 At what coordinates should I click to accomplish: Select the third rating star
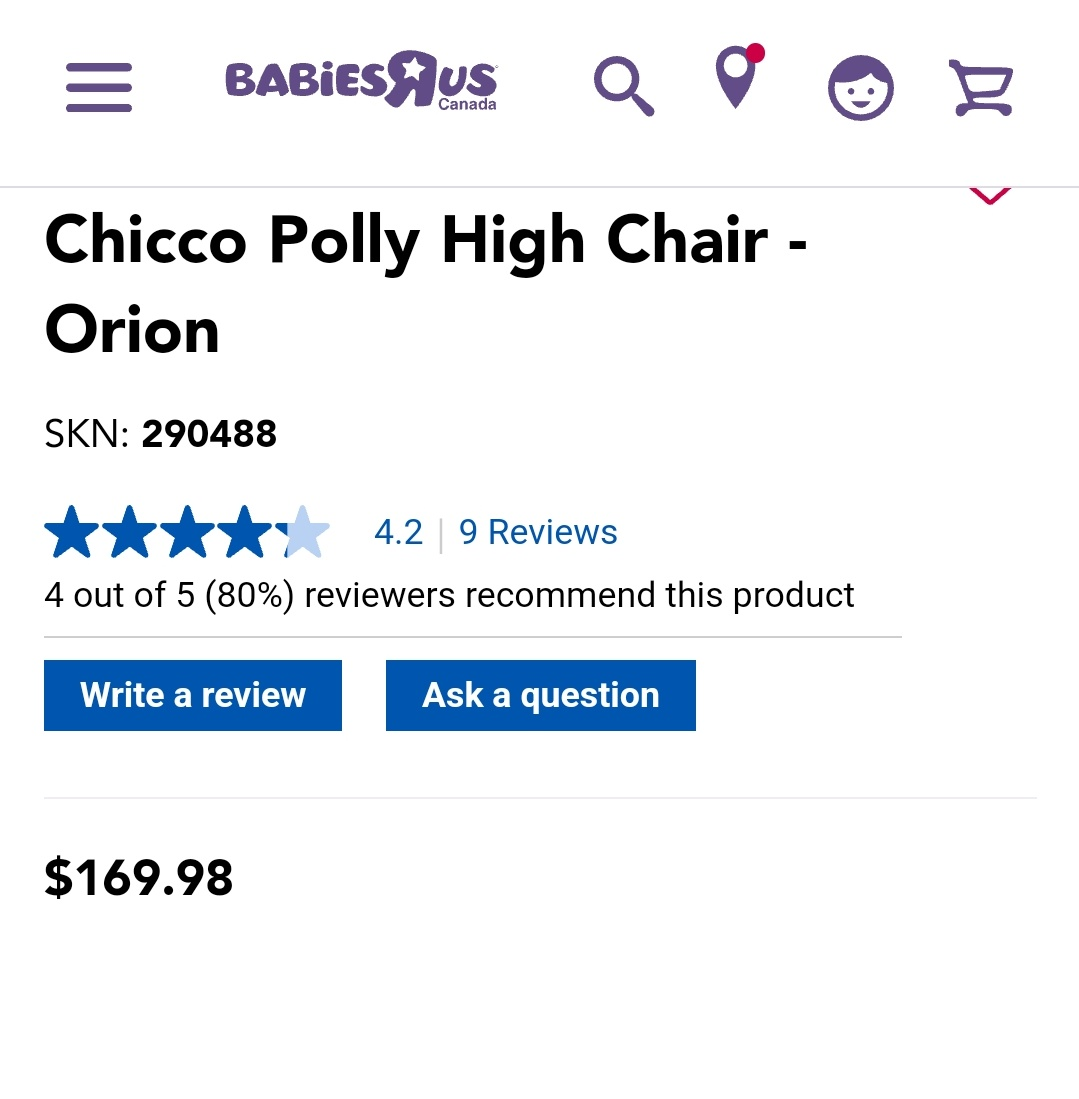pyautogui.click(x=187, y=532)
